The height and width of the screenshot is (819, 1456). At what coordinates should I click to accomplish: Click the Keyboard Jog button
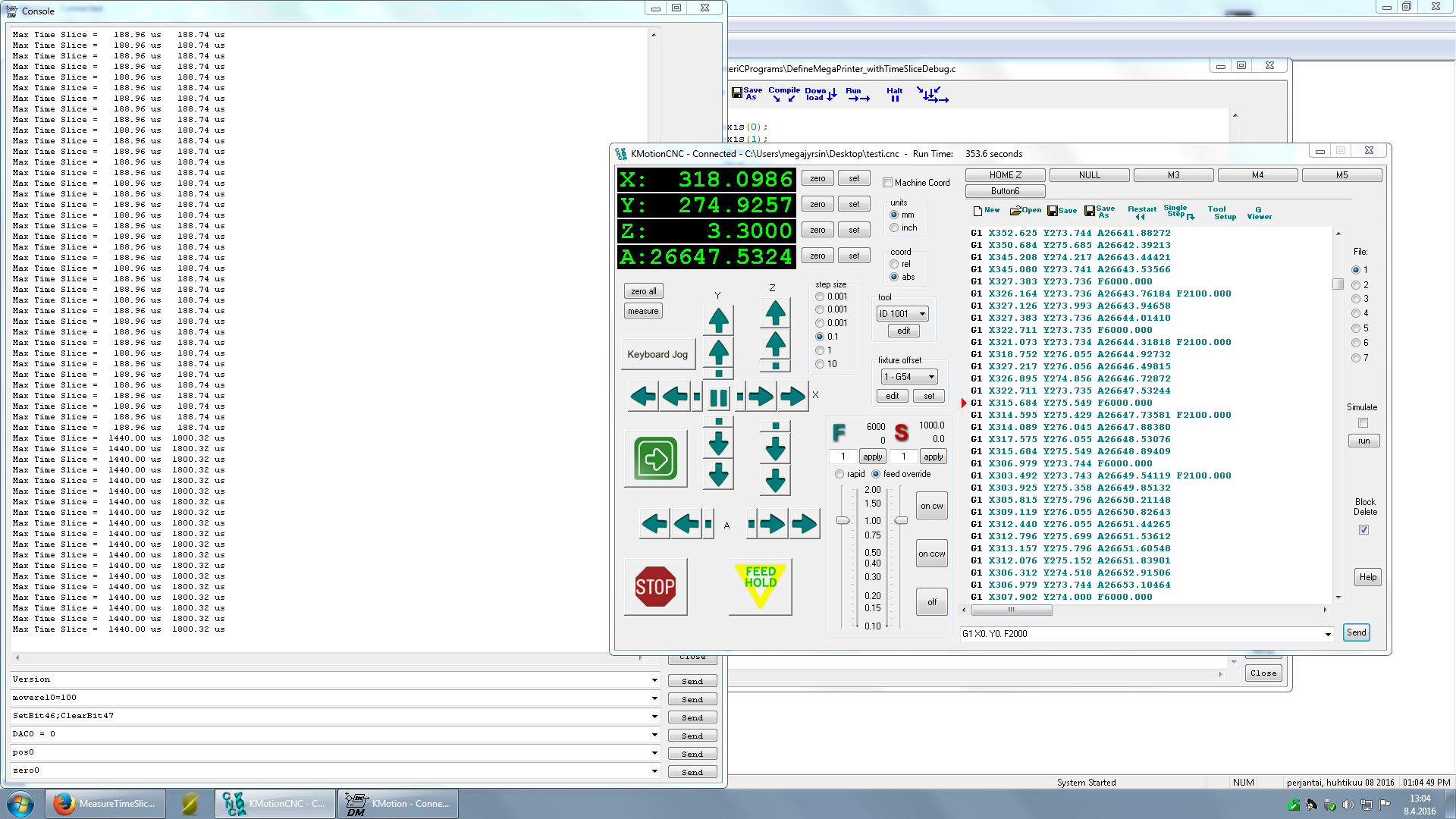click(x=657, y=354)
